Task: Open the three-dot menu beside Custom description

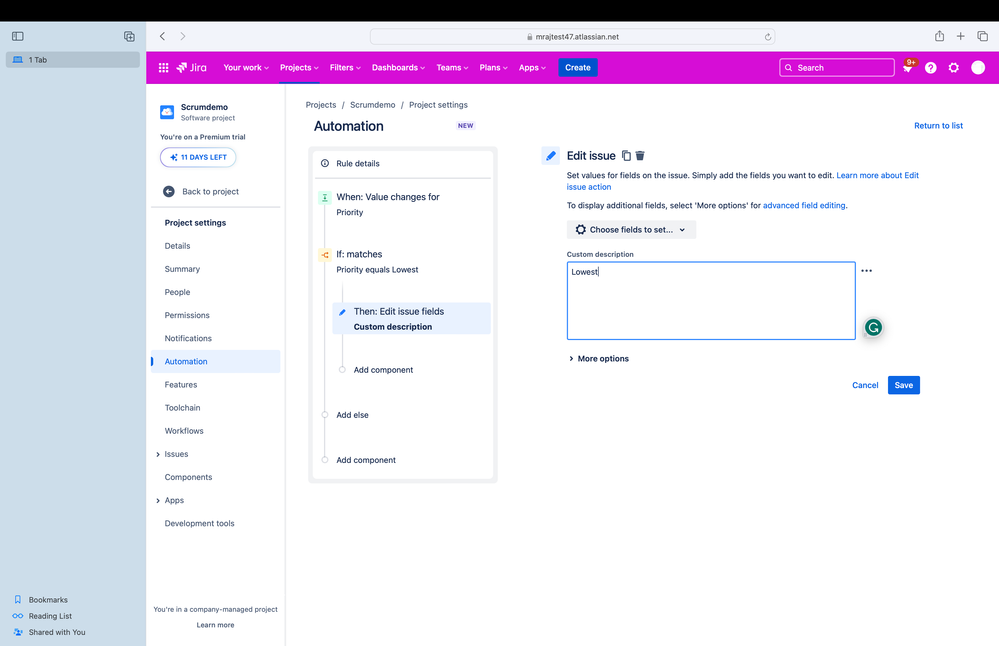Action: 866,271
